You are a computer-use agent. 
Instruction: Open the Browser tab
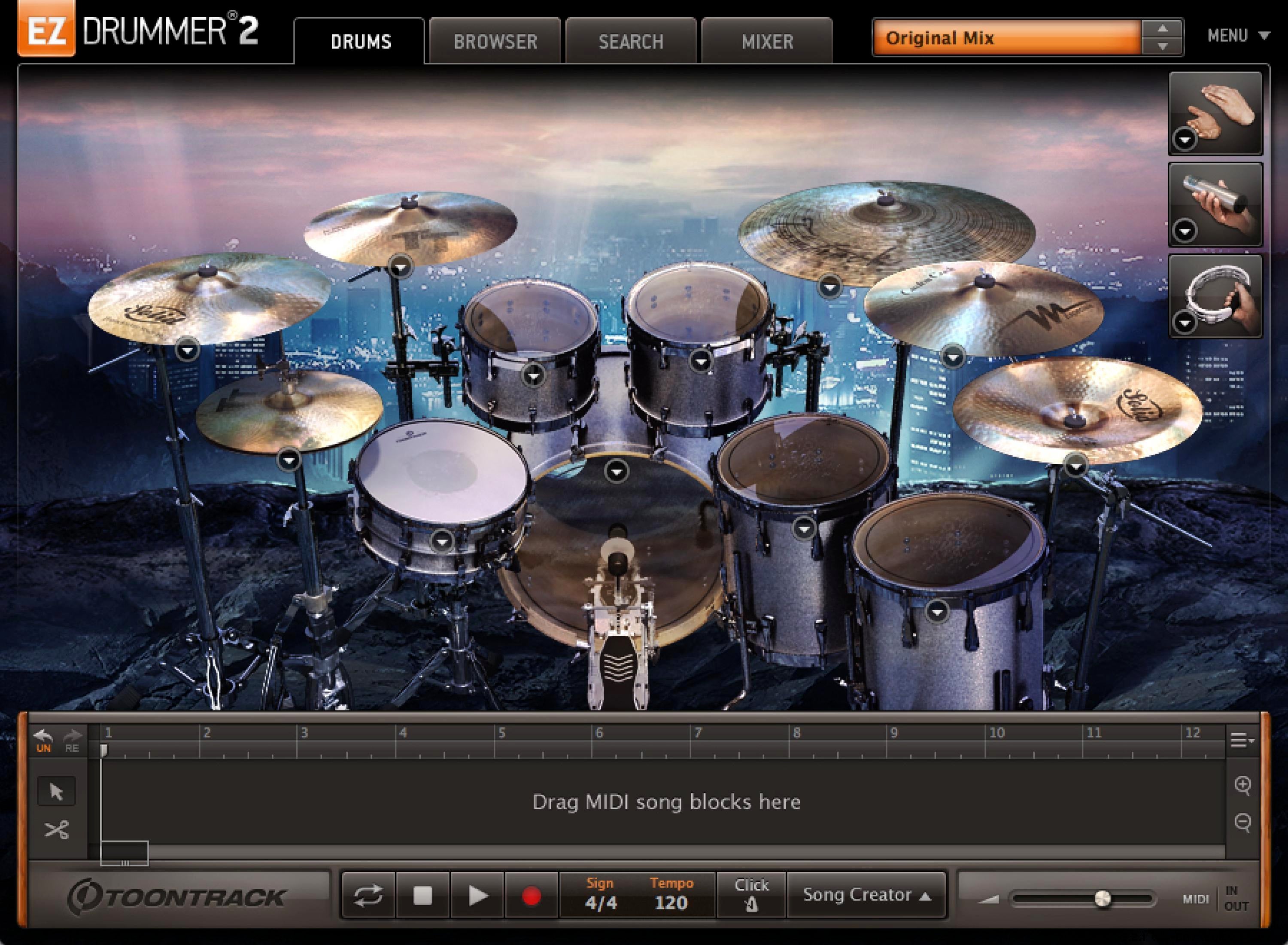pyautogui.click(x=495, y=42)
